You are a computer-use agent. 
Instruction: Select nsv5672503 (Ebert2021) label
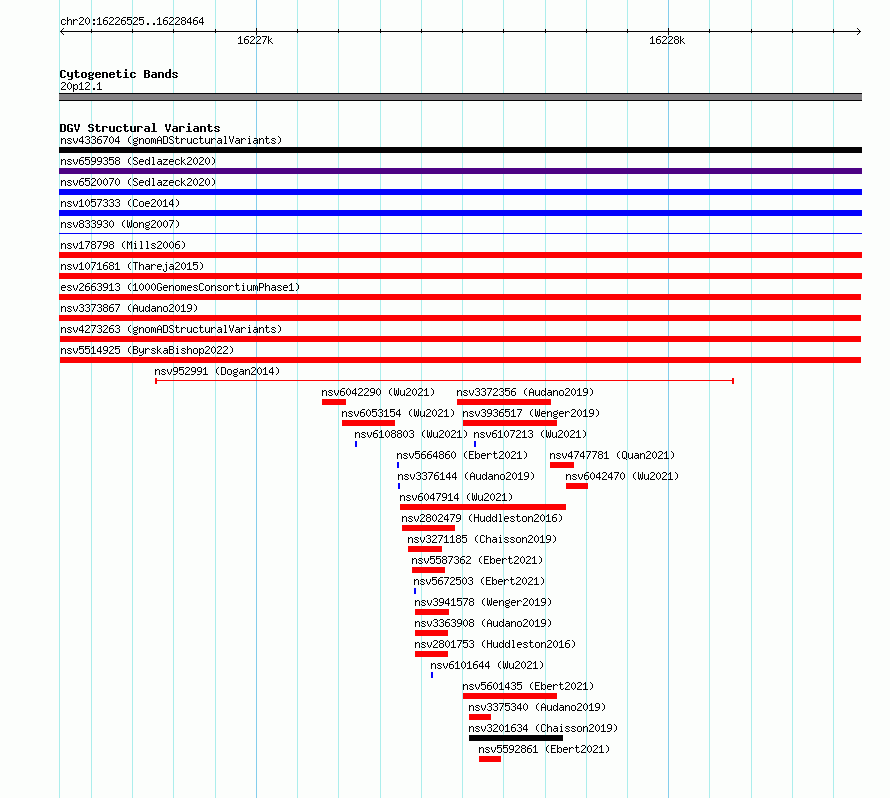coord(479,581)
